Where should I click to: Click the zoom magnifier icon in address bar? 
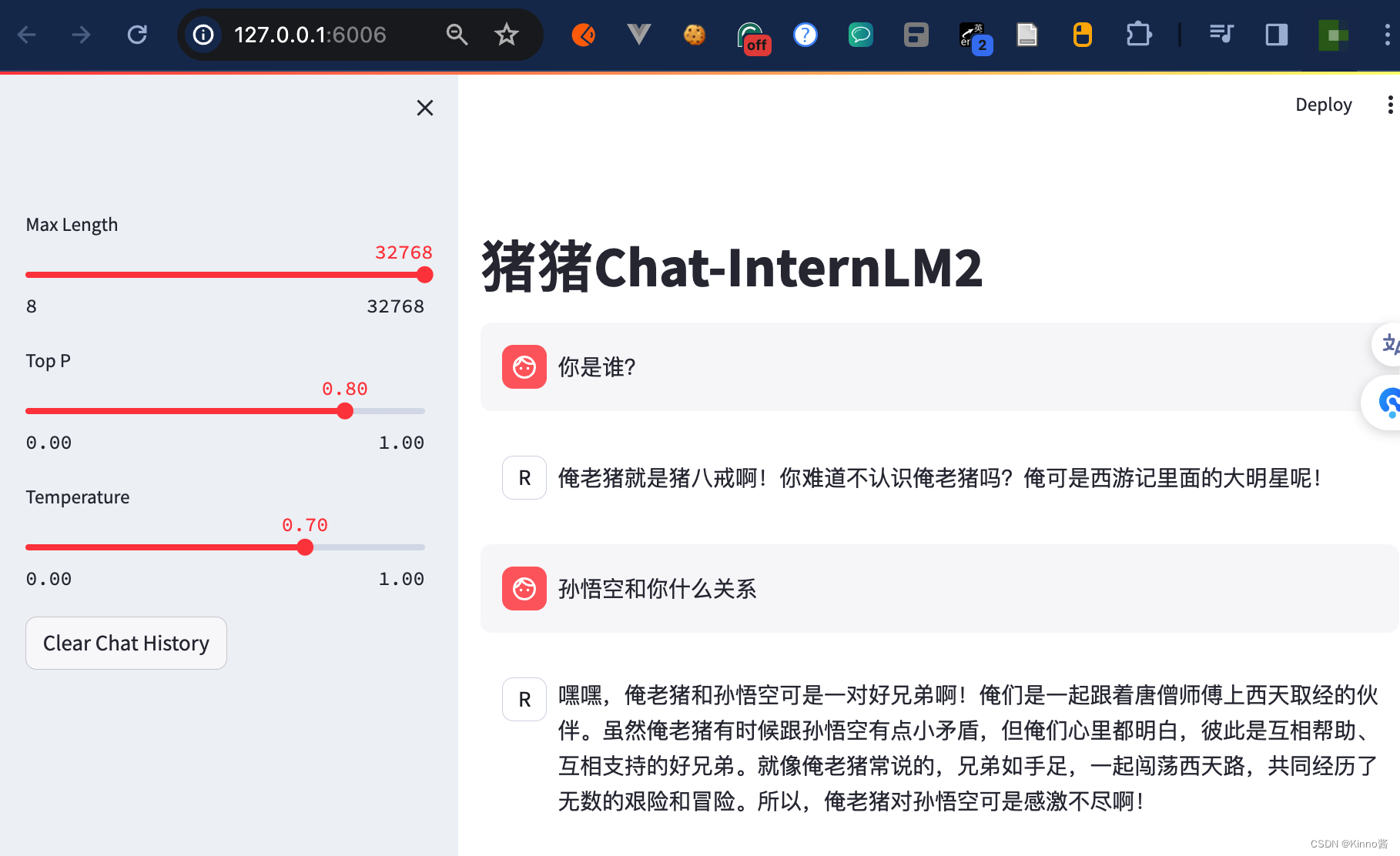click(x=457, y=35)
